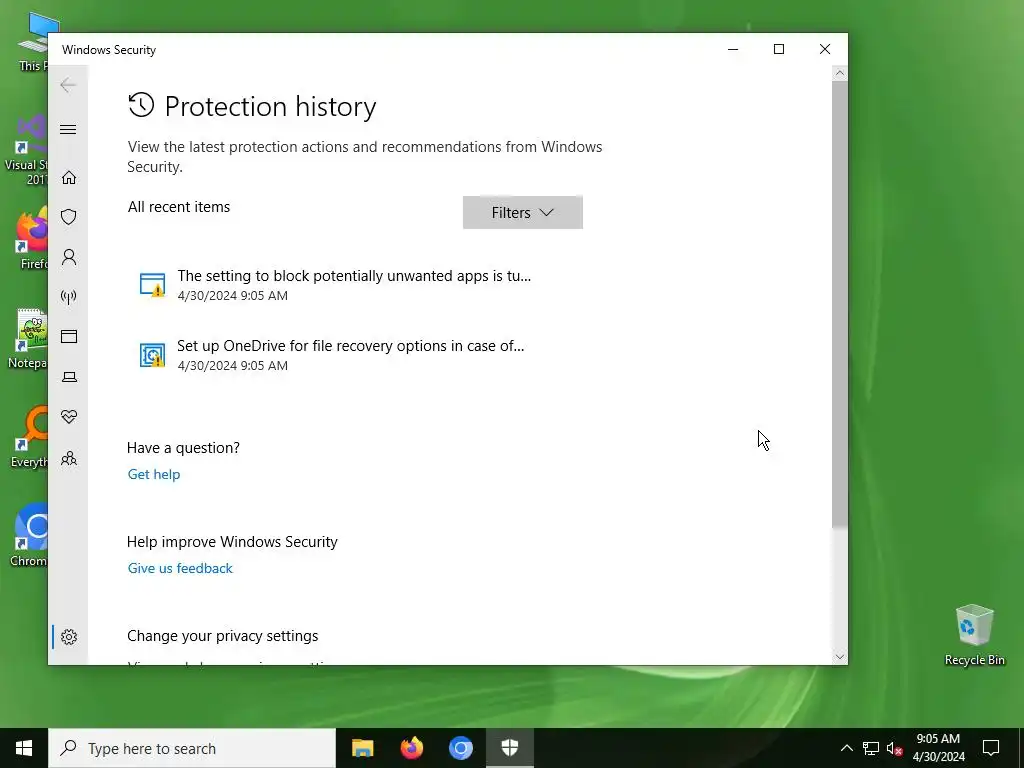
Task: Click the network tray icon
Action: point(871,748)
